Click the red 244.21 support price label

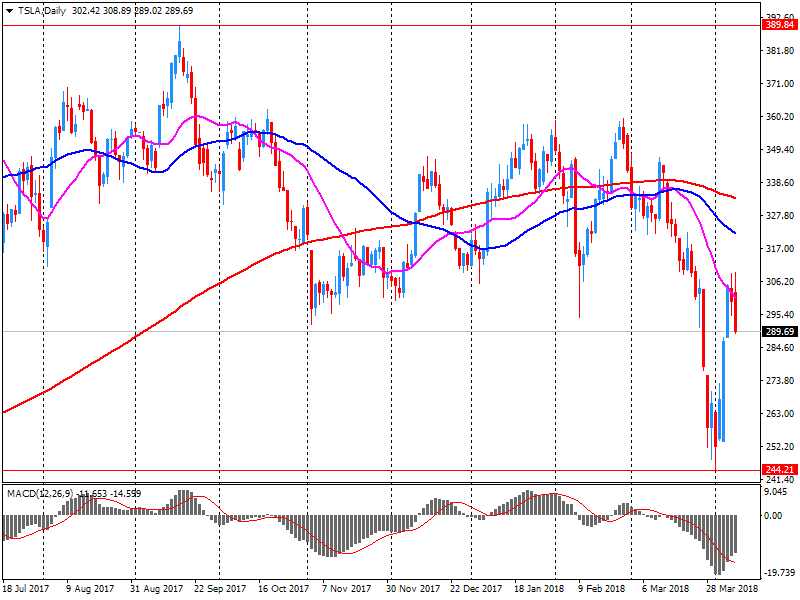(x=780, y=469)
